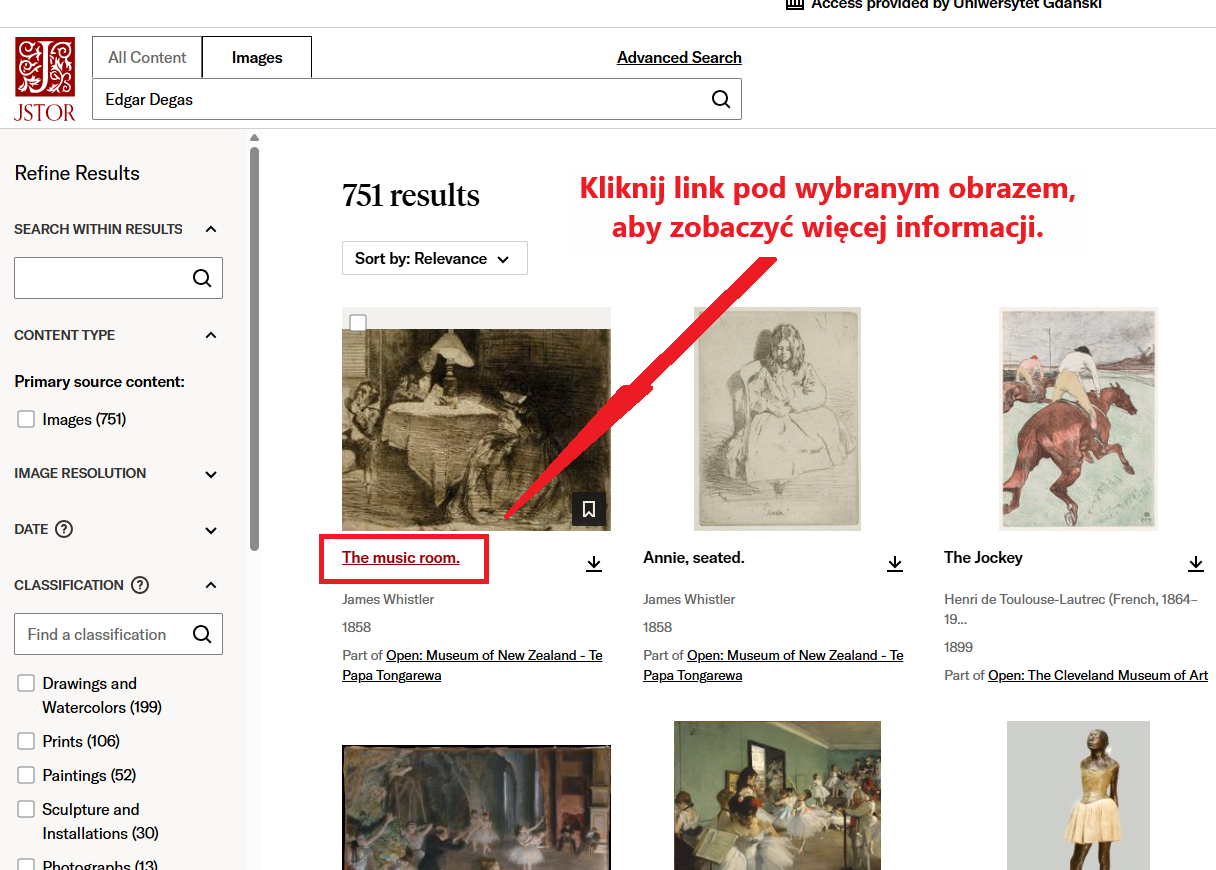The image size is (1216, 870).
Task: Download The Jockey image
Action: (1195, 564)
